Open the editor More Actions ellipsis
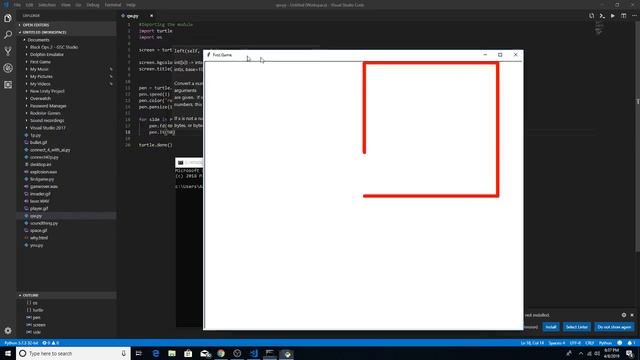This screenshot has height=360, width=640. click(x=634, y=16)
